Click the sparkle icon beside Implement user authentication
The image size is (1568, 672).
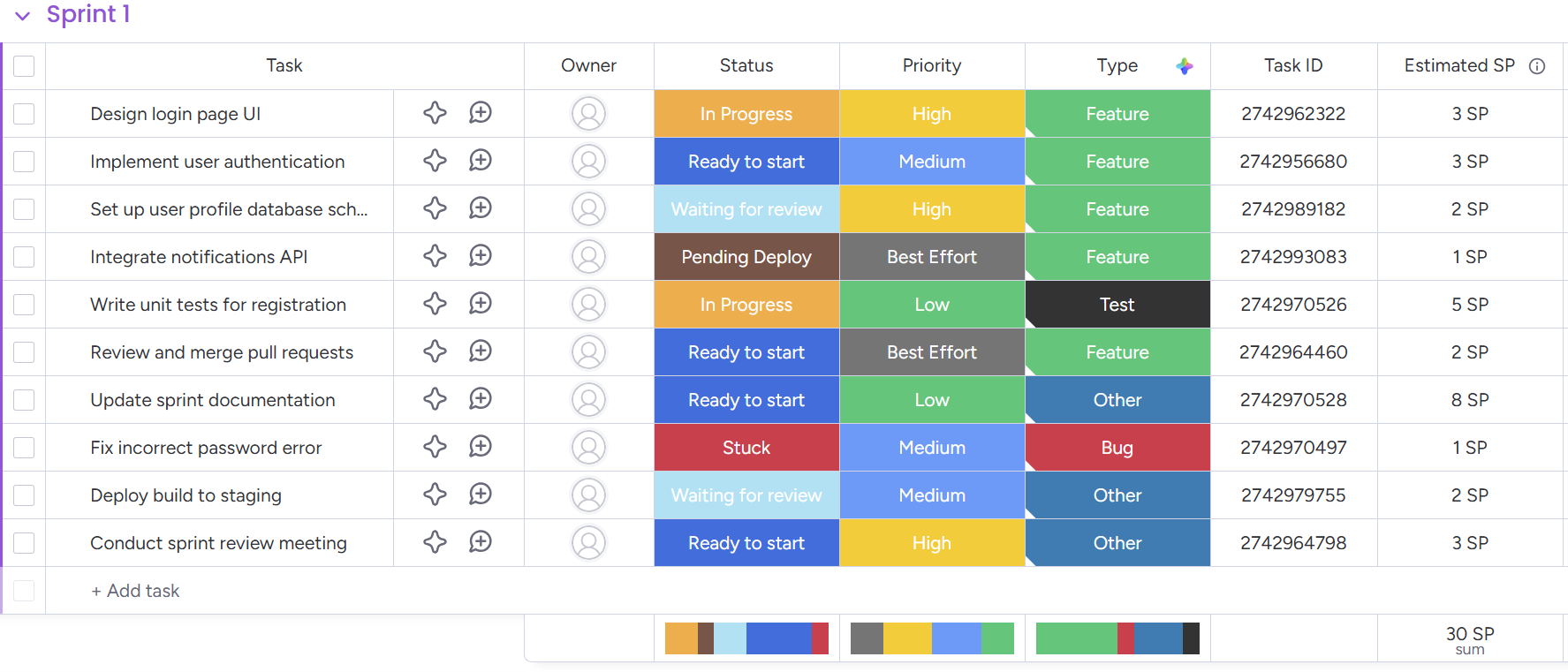(435, 161)
